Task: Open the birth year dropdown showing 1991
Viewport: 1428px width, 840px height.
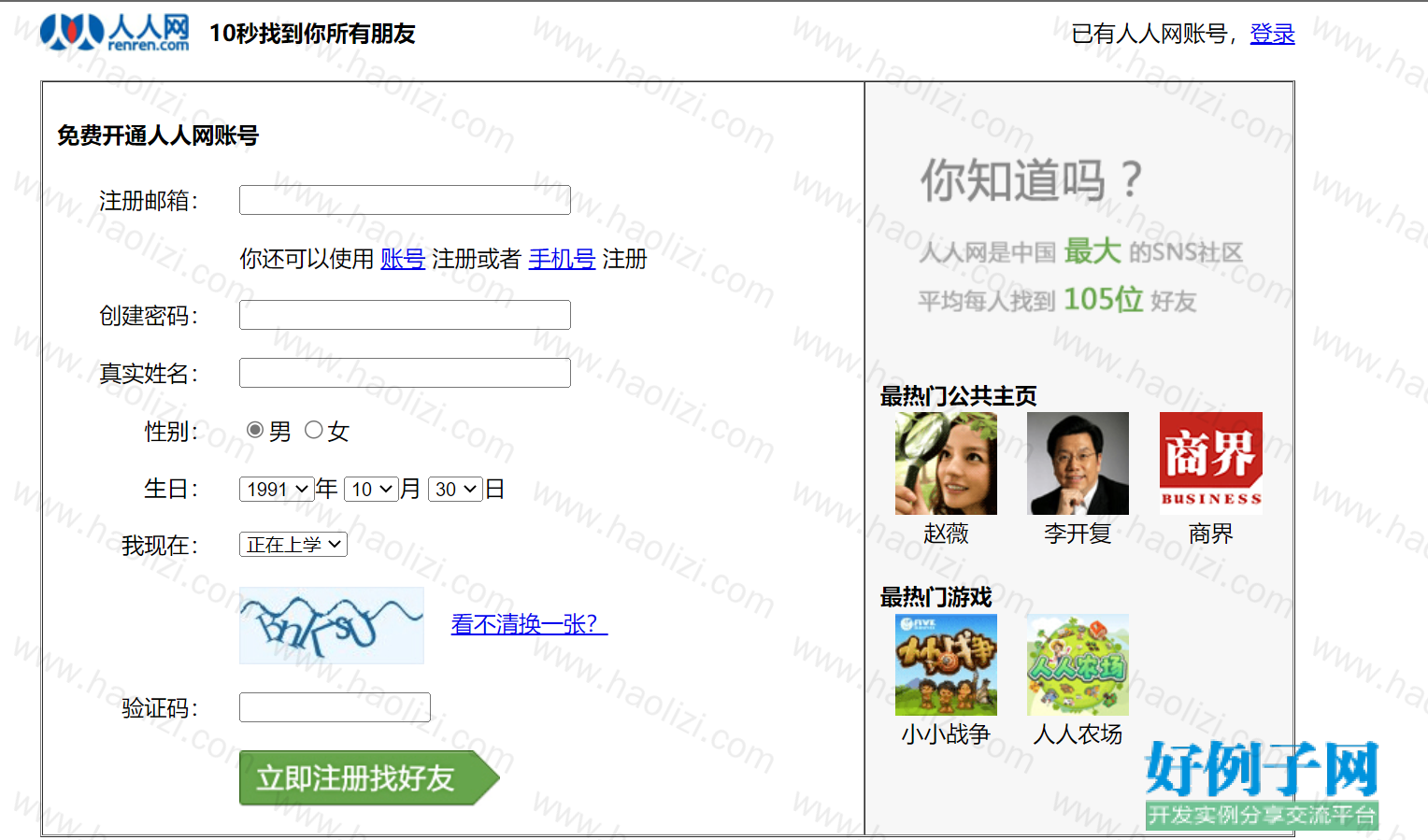Action: (x=277, y=489)
